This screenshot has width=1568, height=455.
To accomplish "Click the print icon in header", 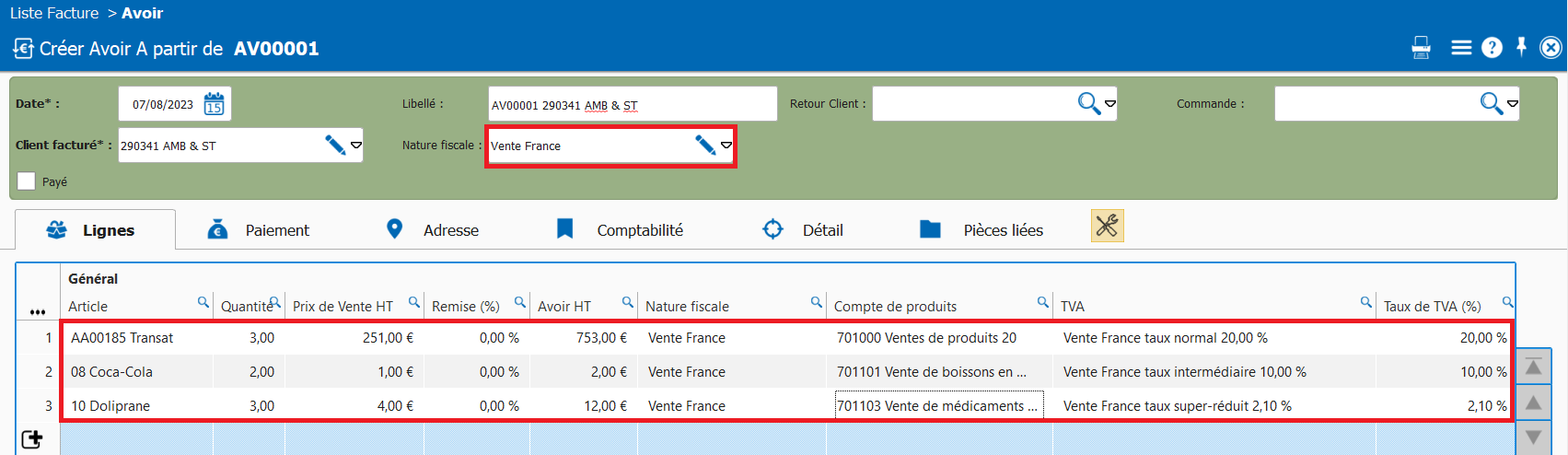I will 1421,48.
